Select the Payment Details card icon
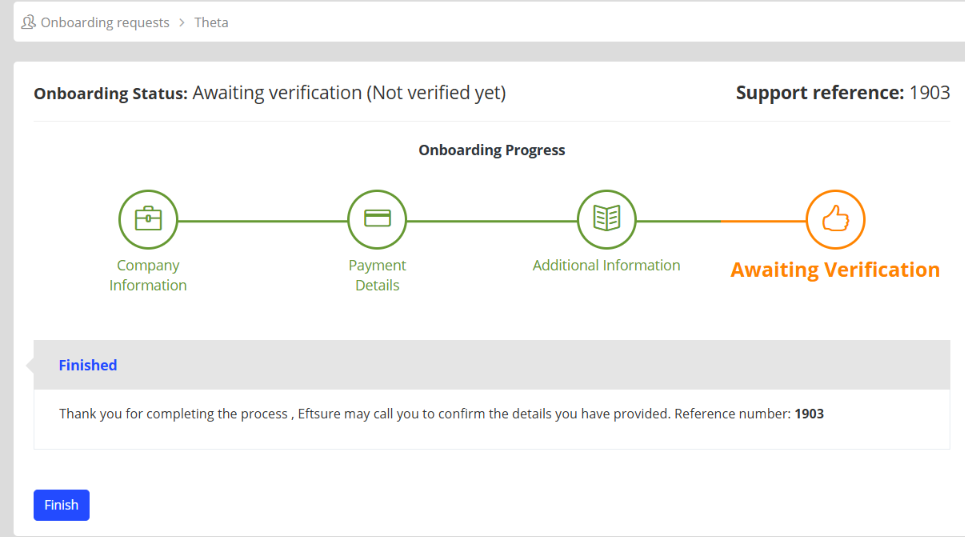965x537 pixels. click(377, 219)
